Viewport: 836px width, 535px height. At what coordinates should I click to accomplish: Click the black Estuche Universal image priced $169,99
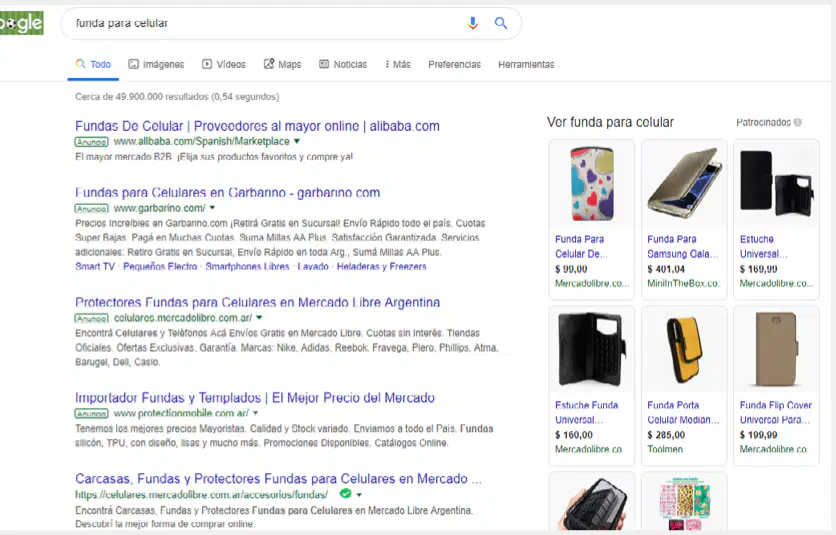tap(776, 183)
